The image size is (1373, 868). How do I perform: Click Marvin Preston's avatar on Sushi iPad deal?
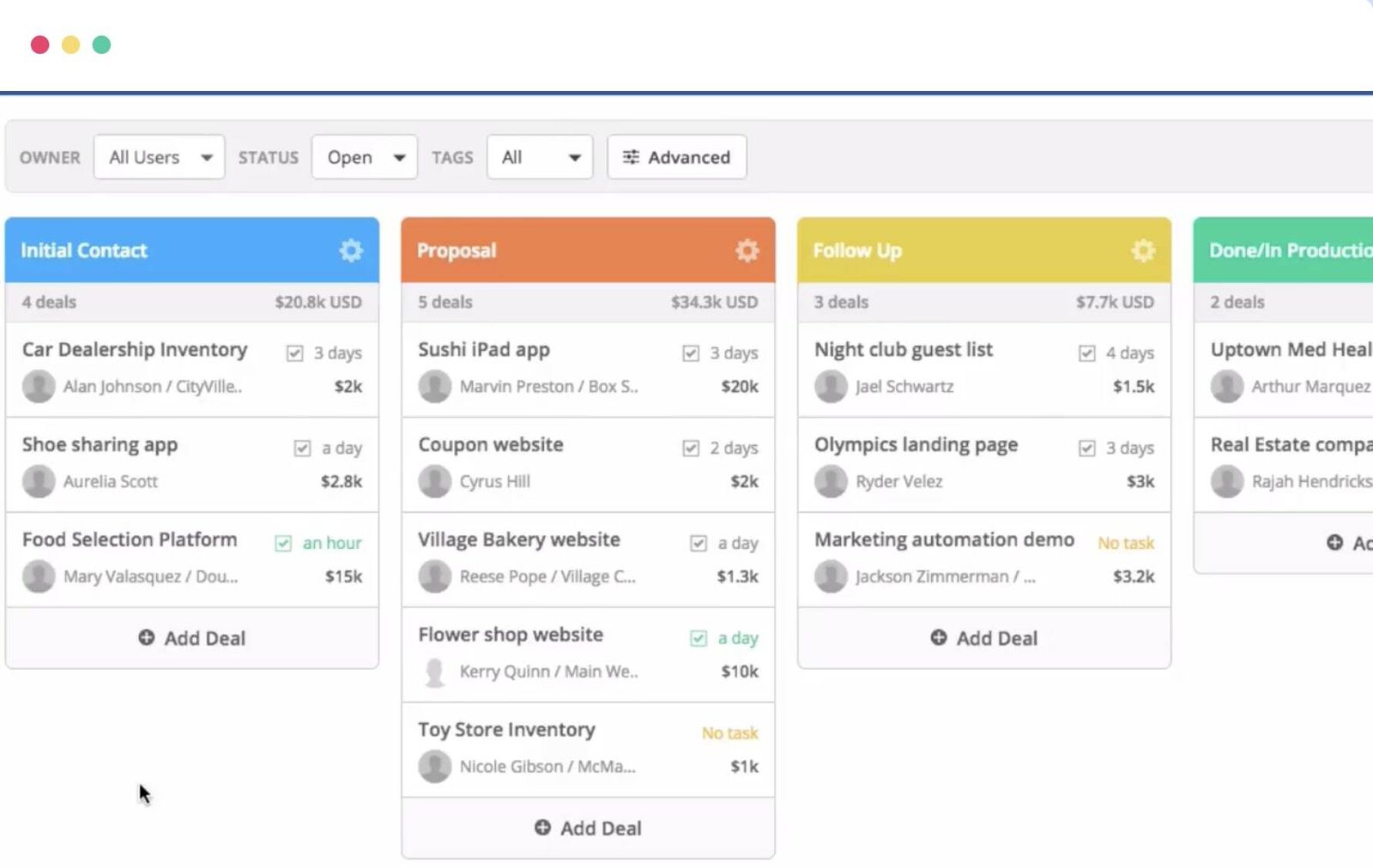coord(435,387)
